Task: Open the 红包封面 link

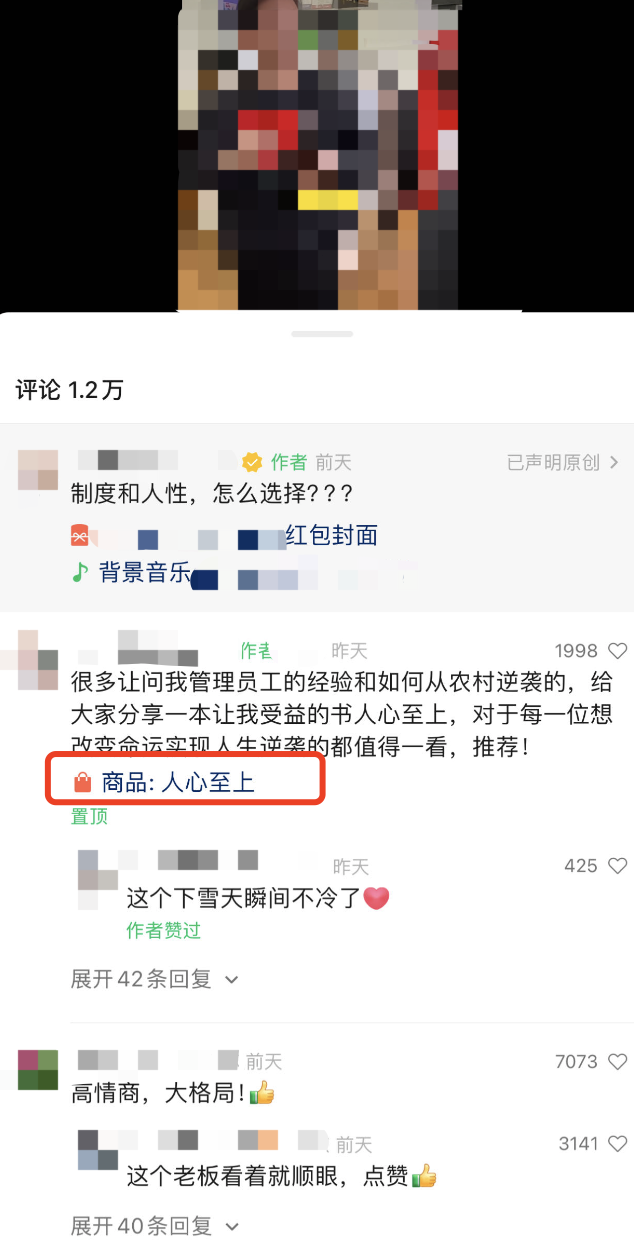Action: (x=332, y=535)
